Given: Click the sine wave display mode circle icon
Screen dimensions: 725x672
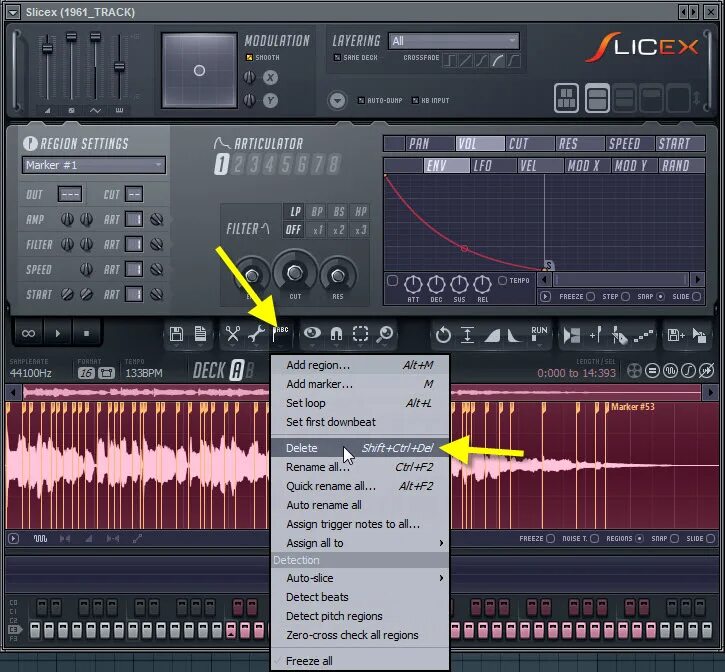Looking at the screenshot, I should [x=670, y=371].
